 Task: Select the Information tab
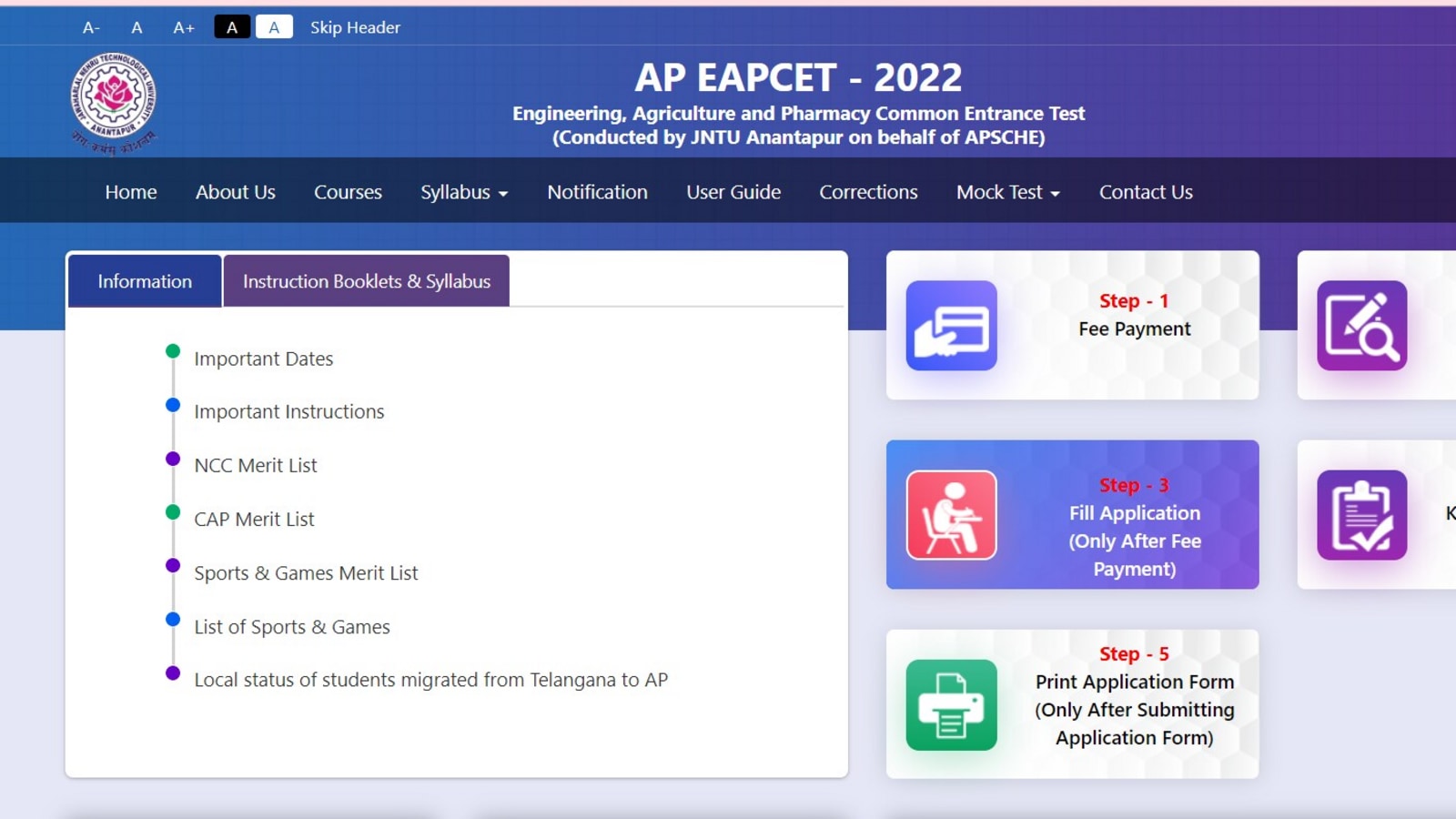click(145, 281)
